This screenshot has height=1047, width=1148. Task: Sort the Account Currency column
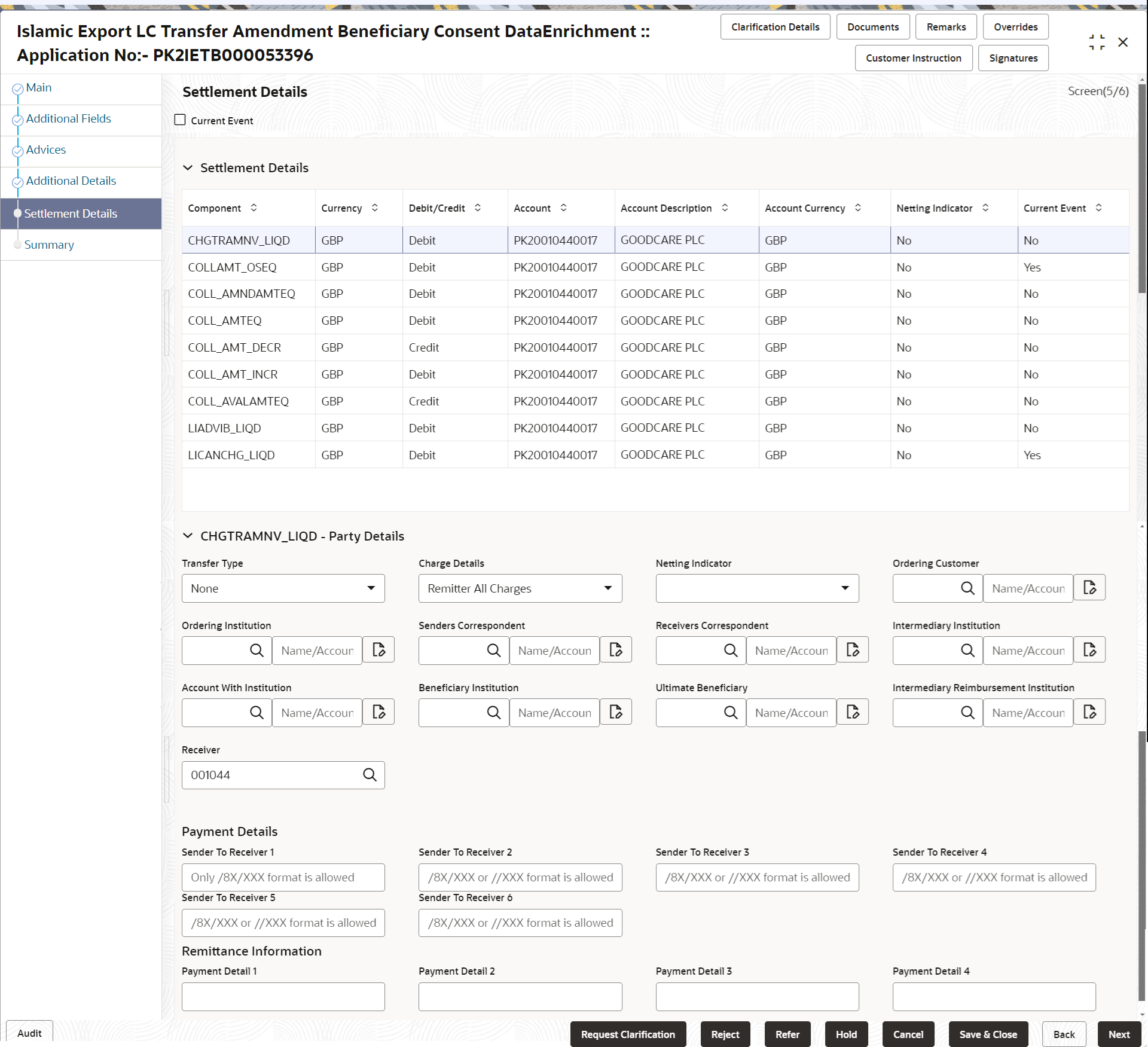pyautogui.click(x=859, y=207)
